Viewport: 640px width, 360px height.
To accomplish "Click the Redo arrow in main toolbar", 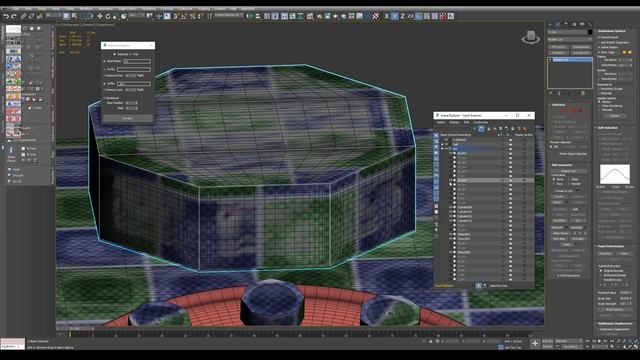I will tap(14, 16).
